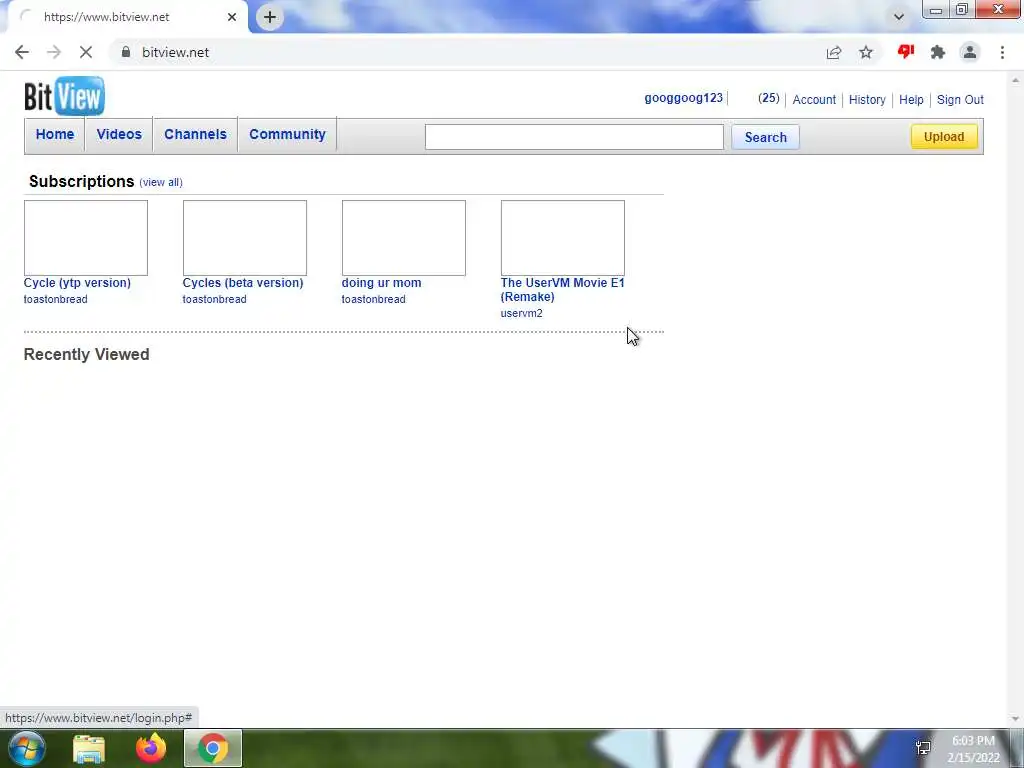Click the Search button
Image resolution: width=1024 pixels, height=768 pixels.
765,137
